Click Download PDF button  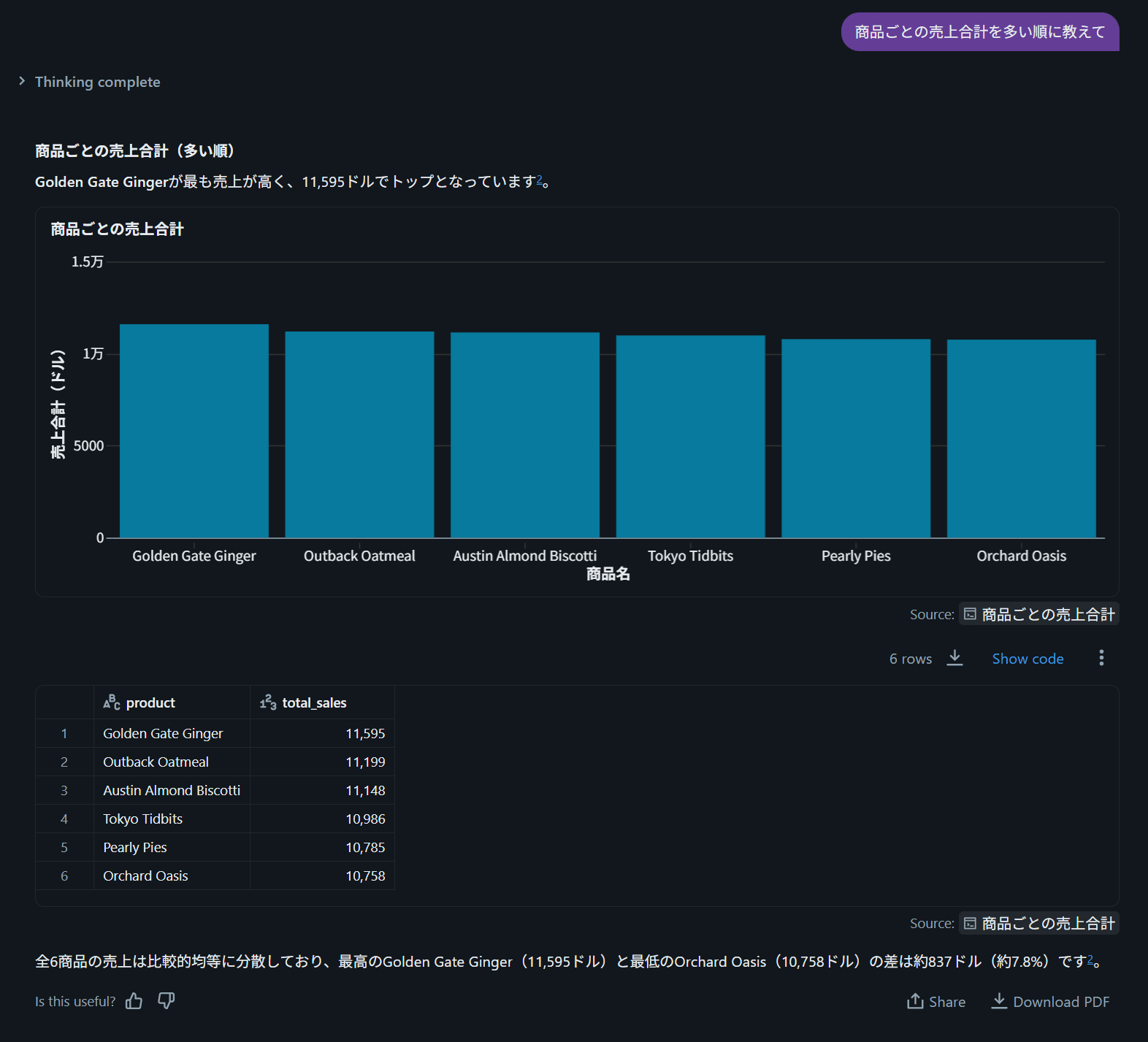click(x=1049, y=1002)
